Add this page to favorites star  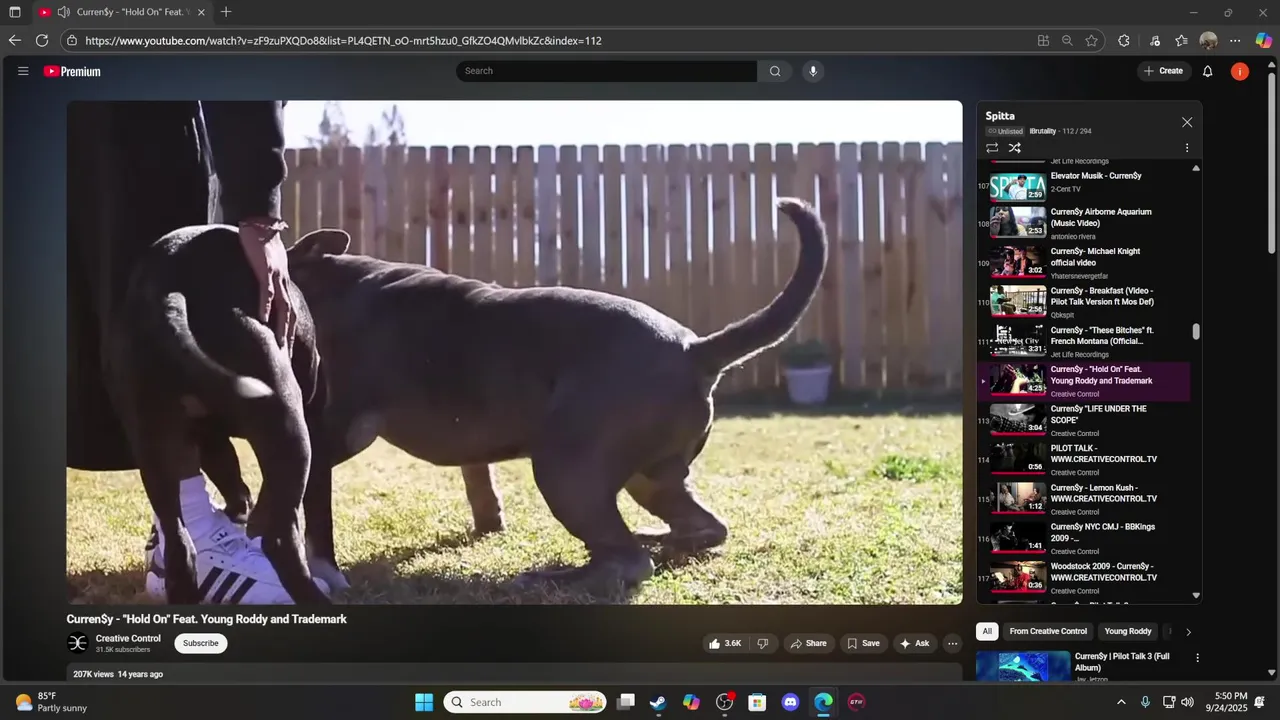[1092, 41]
